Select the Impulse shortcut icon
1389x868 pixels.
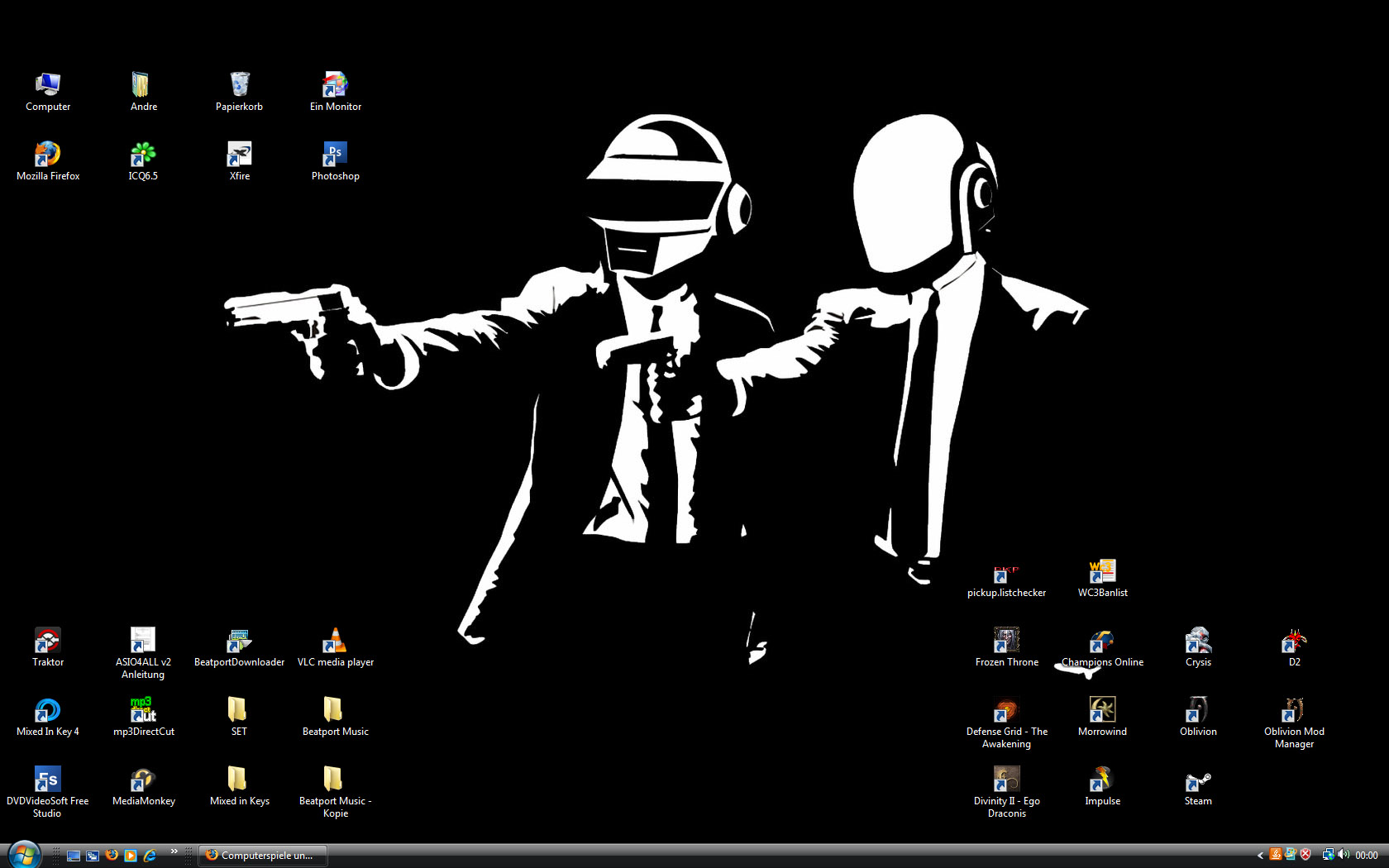[1102, 786]
